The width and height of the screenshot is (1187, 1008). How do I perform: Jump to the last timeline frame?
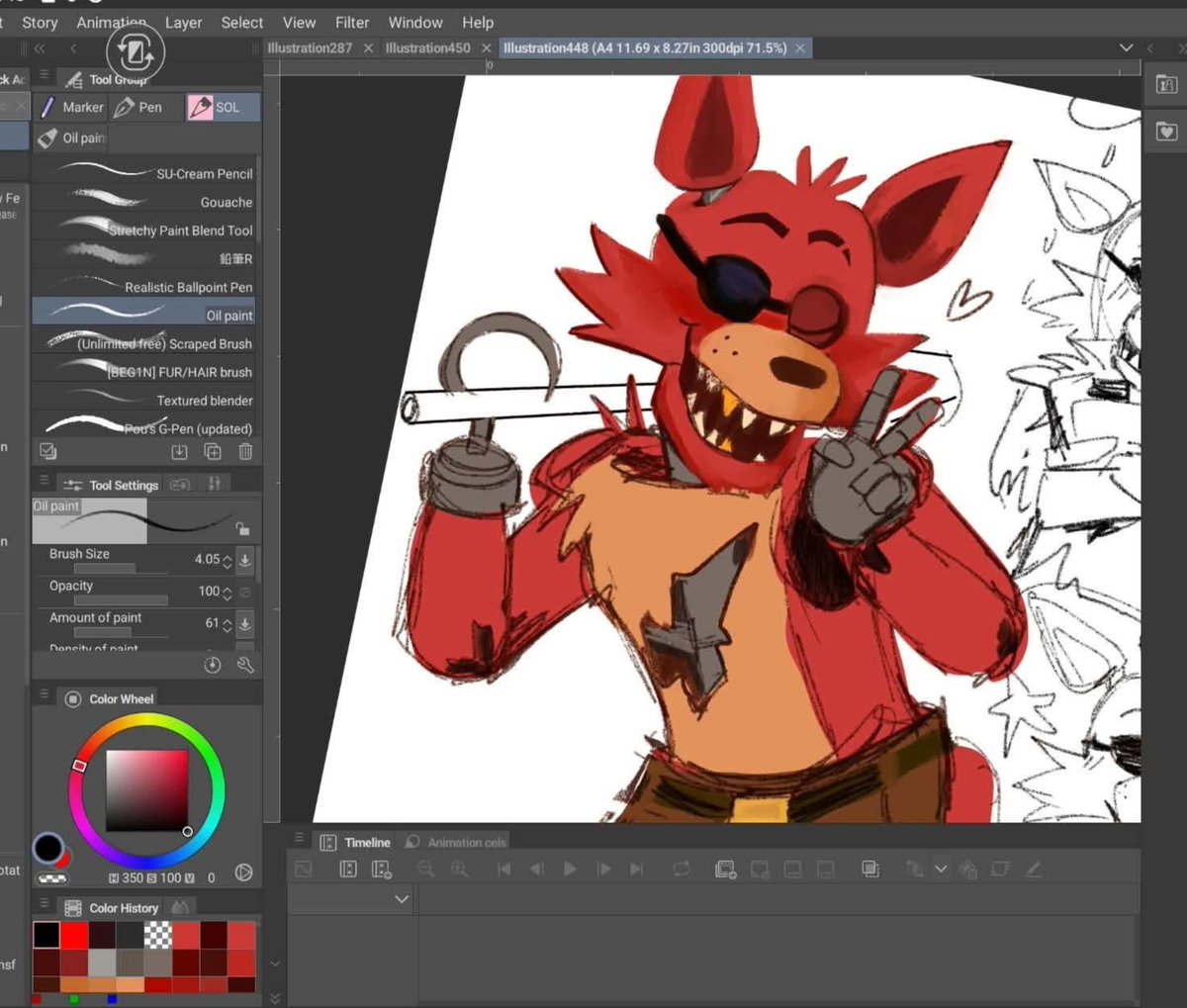pyautogui.click(x=636, y=869)
